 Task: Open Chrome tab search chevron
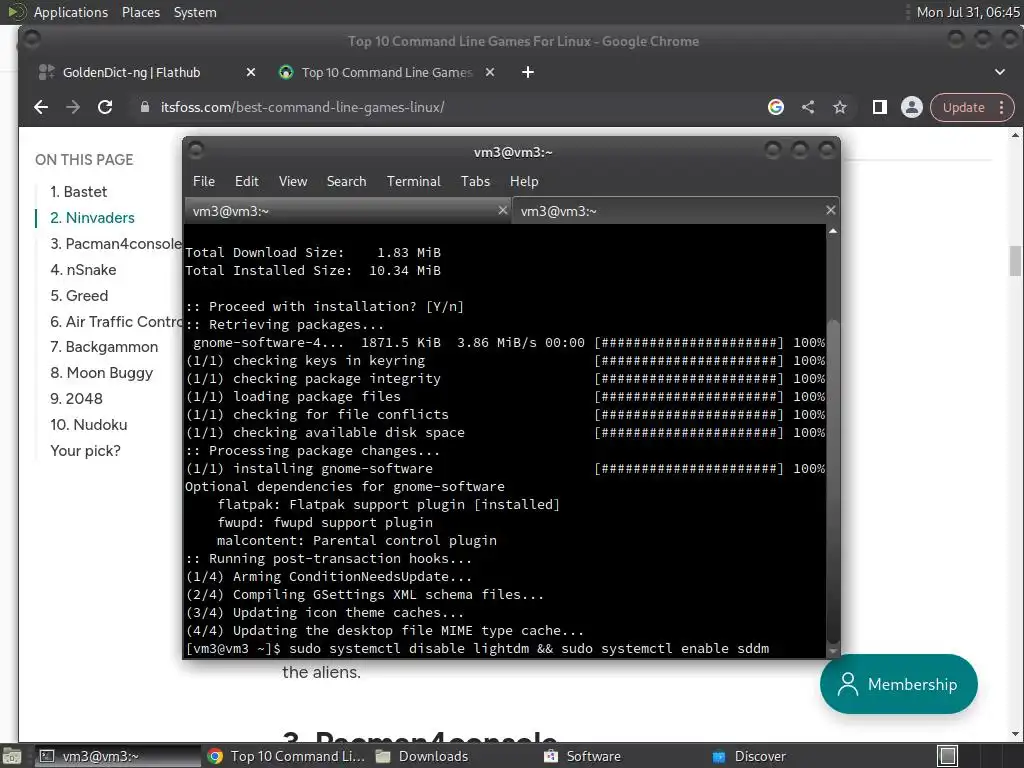[x=1000, y=72]
